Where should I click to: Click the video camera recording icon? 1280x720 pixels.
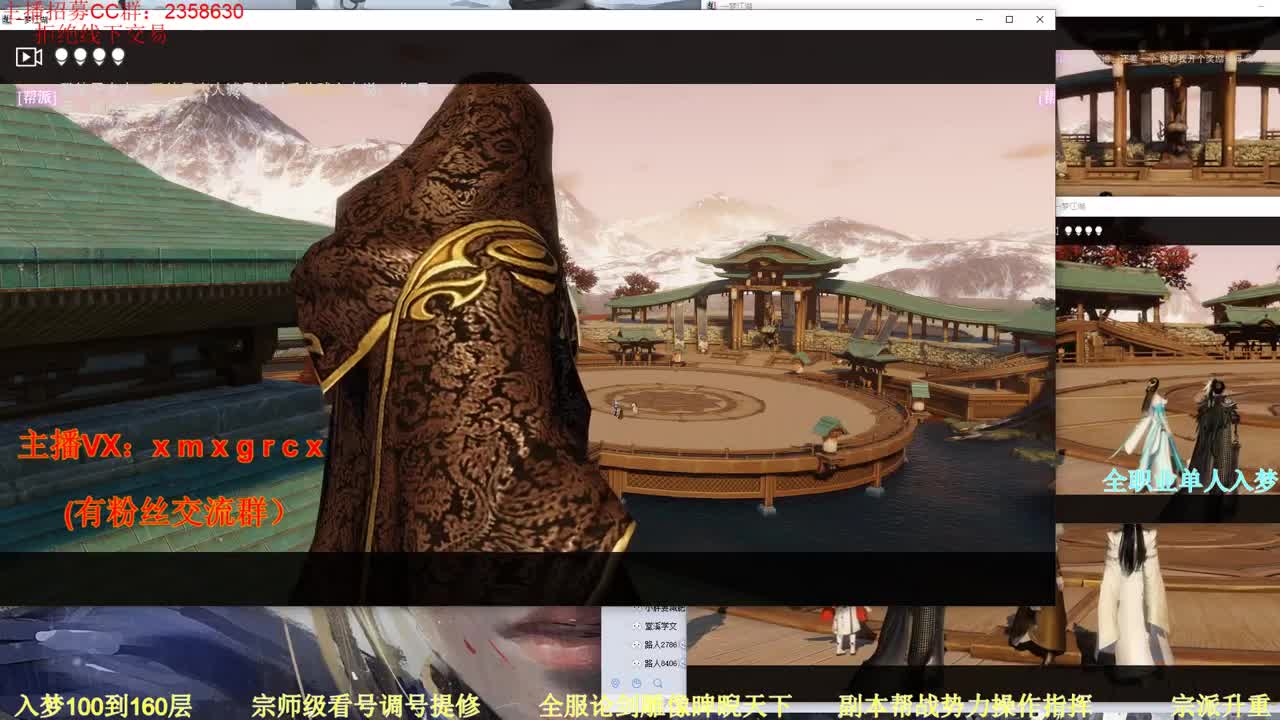(x=29, y=57)
